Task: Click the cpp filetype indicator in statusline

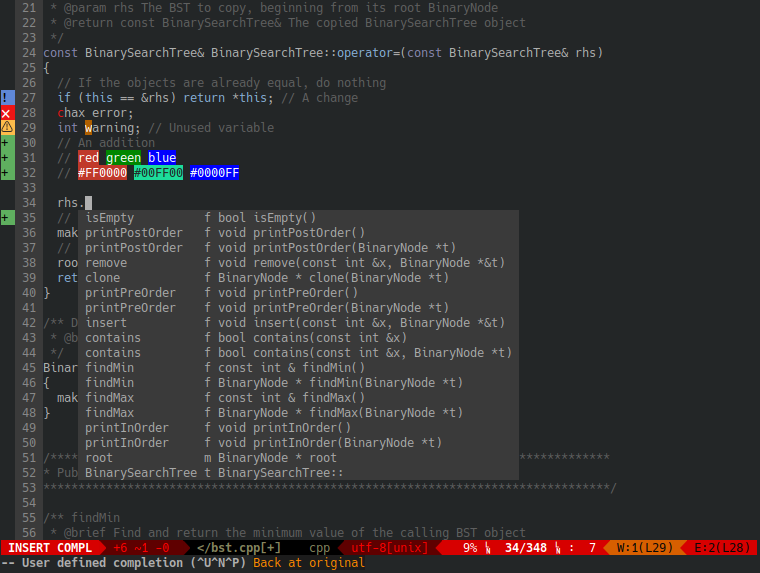Action: click(319, 548)
